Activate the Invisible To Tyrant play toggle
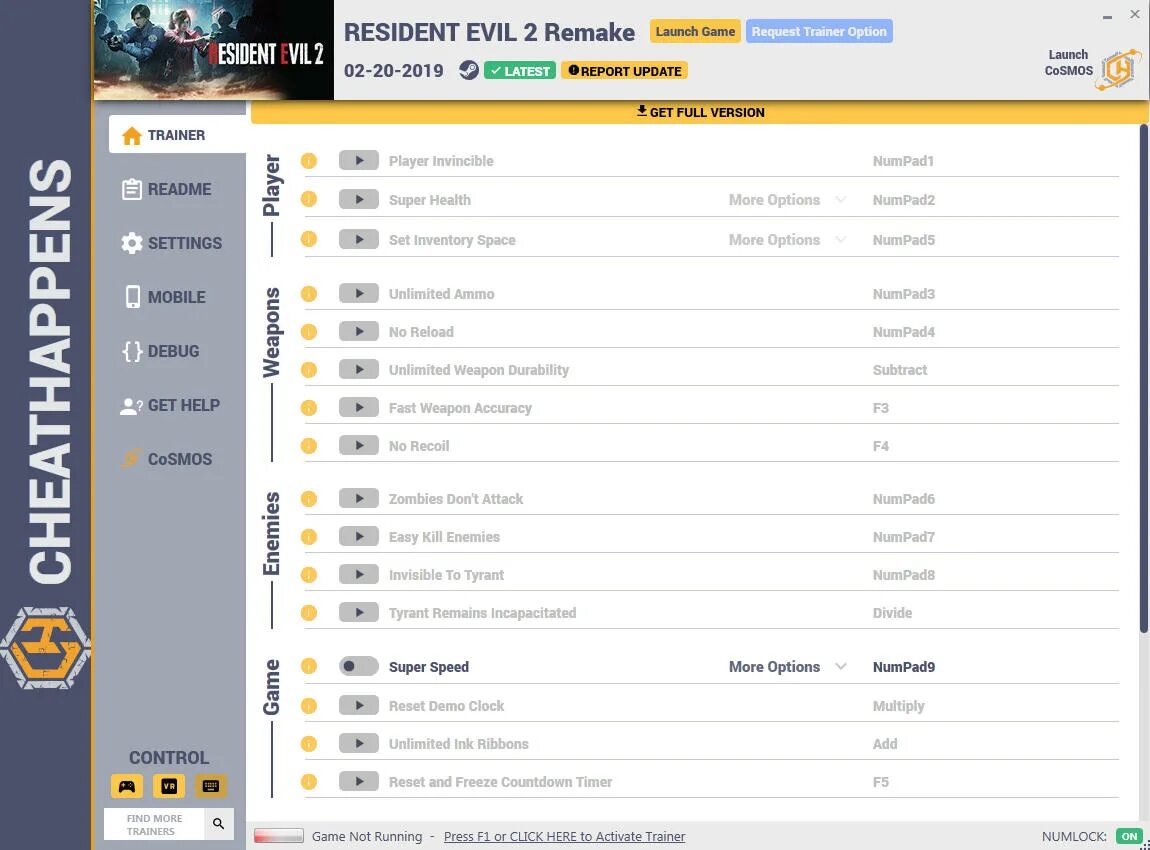 point(359,574)
